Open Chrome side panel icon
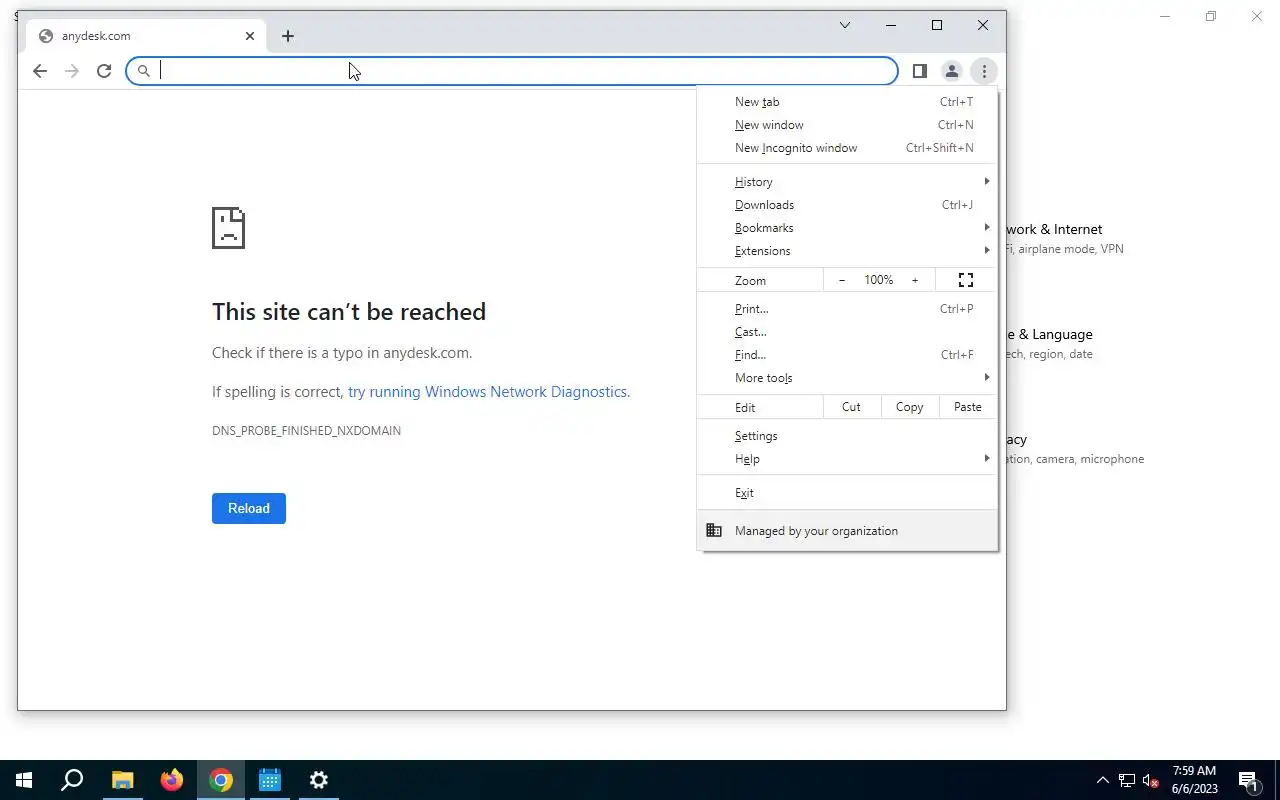Viewport: 1280px width, 800px height. click(920, 71)
